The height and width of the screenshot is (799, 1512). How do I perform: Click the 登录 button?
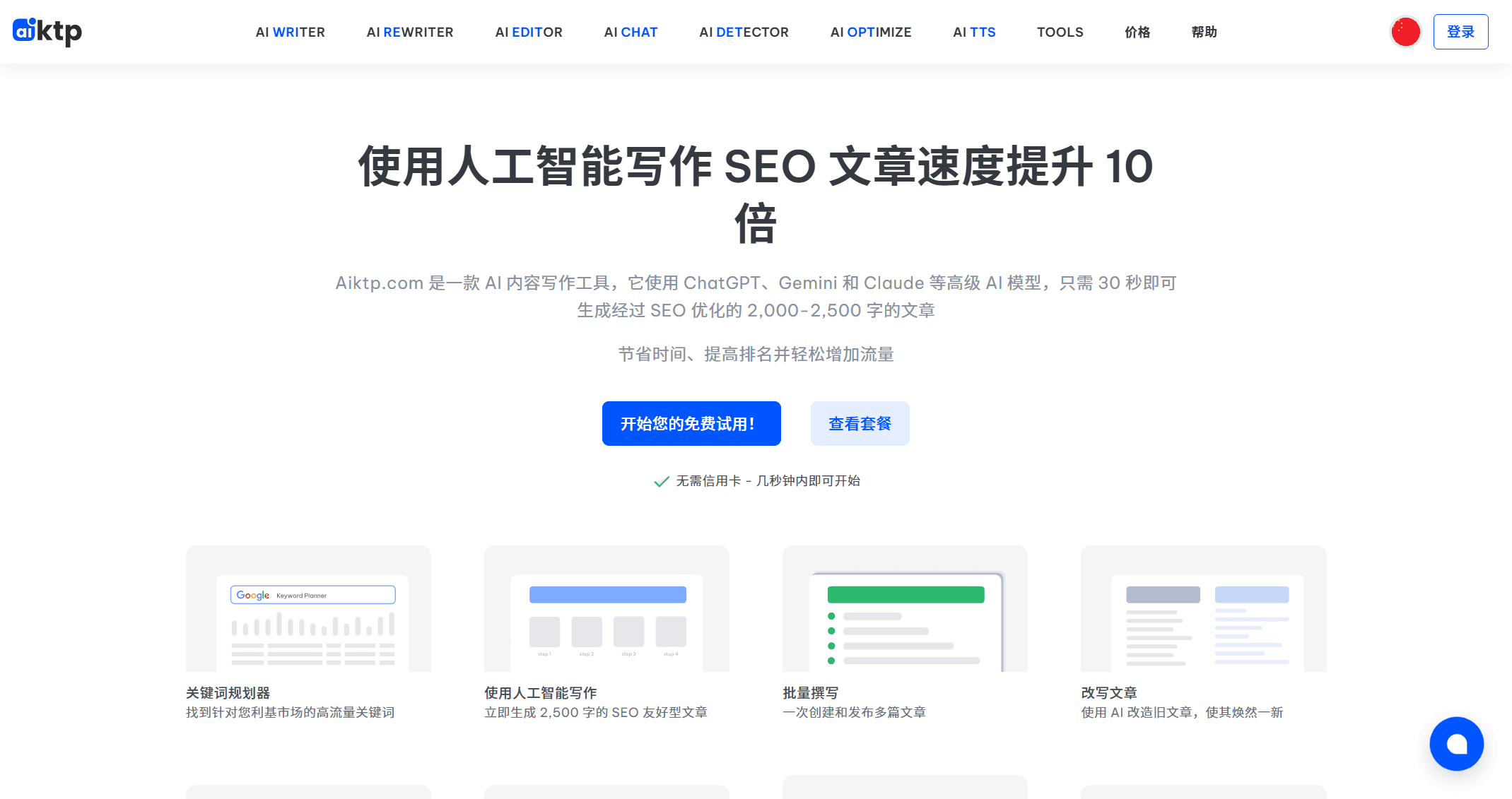pyautogui.click(x=1460, y=31)
